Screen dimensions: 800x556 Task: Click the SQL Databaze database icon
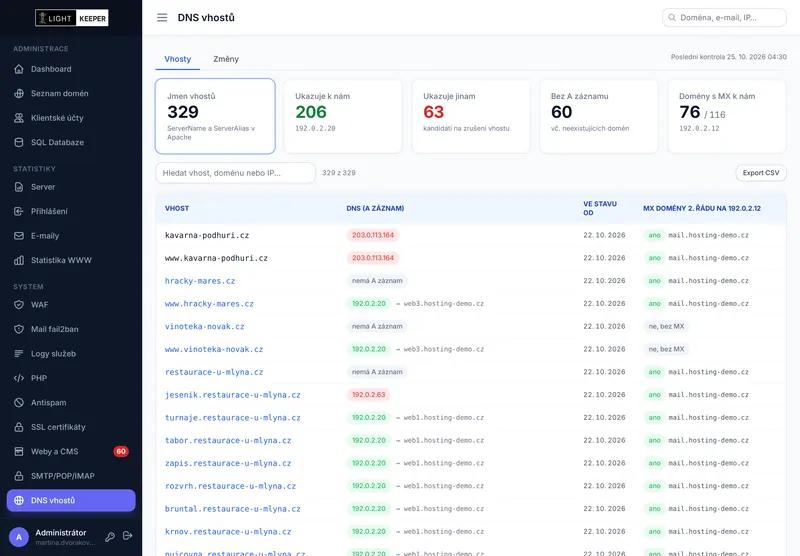[19, 142]
